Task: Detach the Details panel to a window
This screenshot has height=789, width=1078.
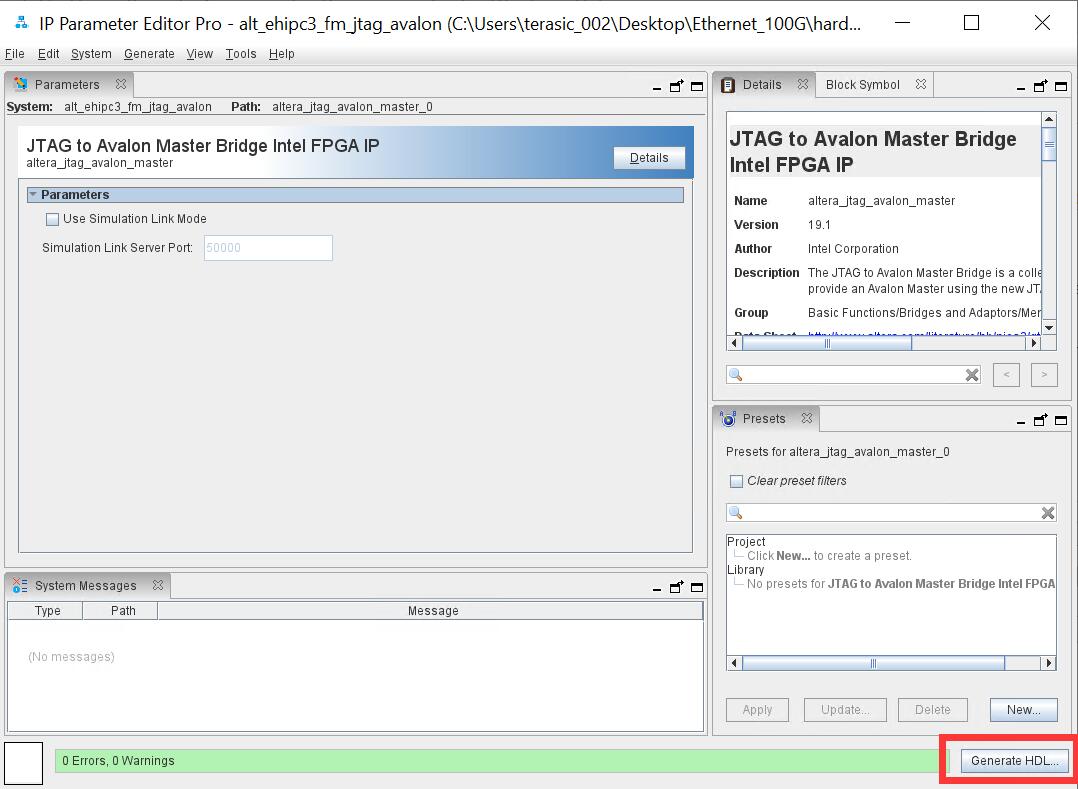Action: [1041, 85]
